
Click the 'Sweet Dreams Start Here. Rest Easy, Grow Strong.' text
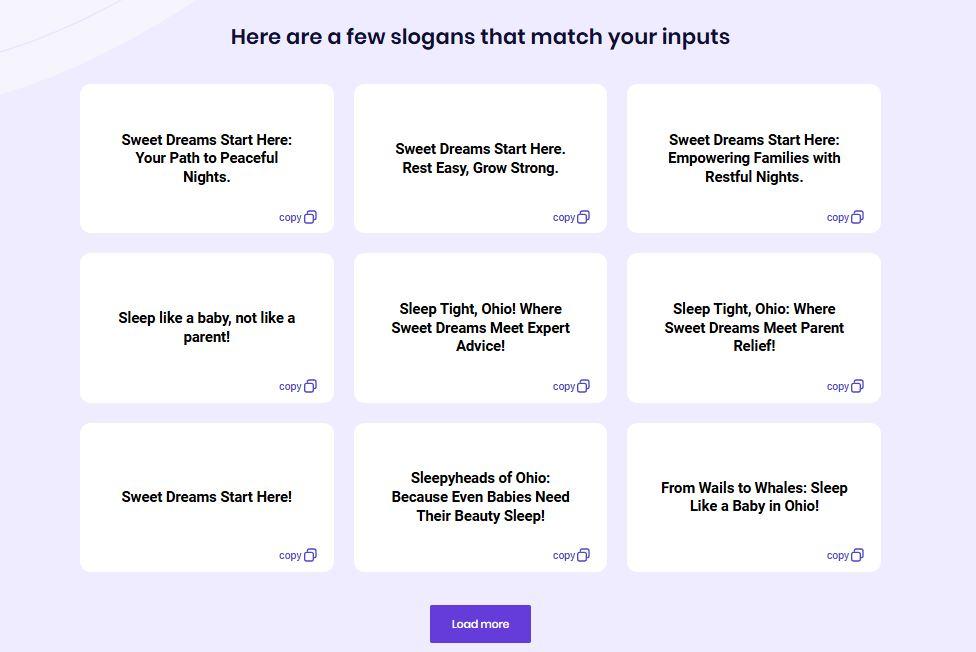(x=480, y=158)
